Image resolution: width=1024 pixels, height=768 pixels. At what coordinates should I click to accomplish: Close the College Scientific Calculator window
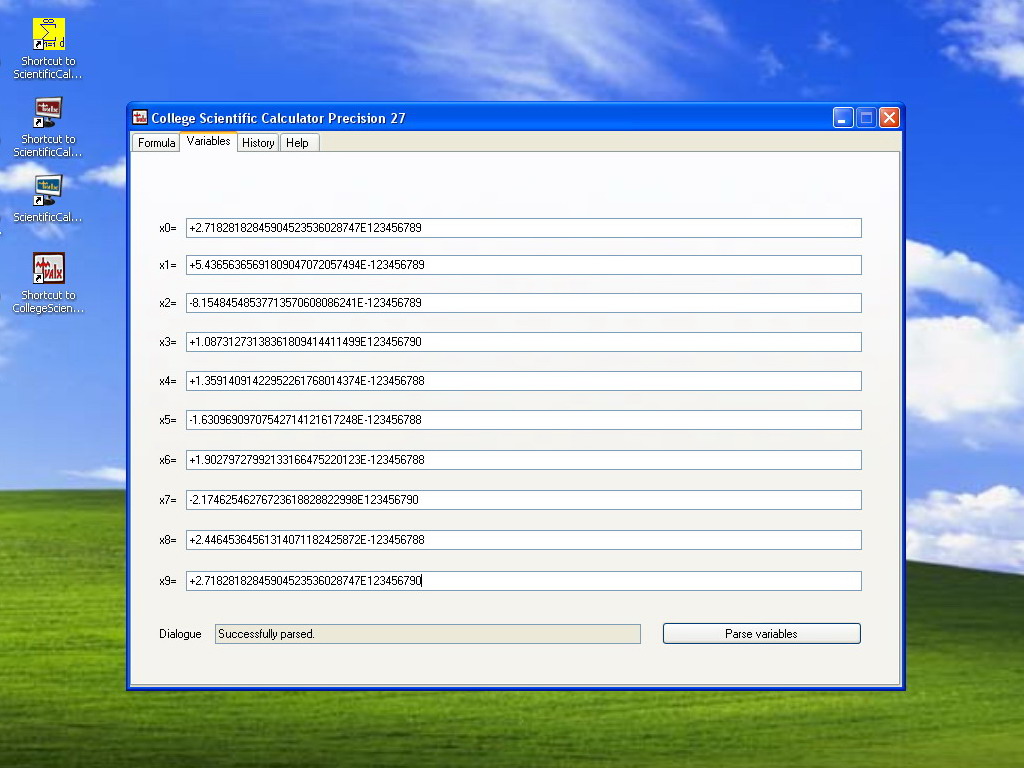pyautogui.click(x=889, y=118)
